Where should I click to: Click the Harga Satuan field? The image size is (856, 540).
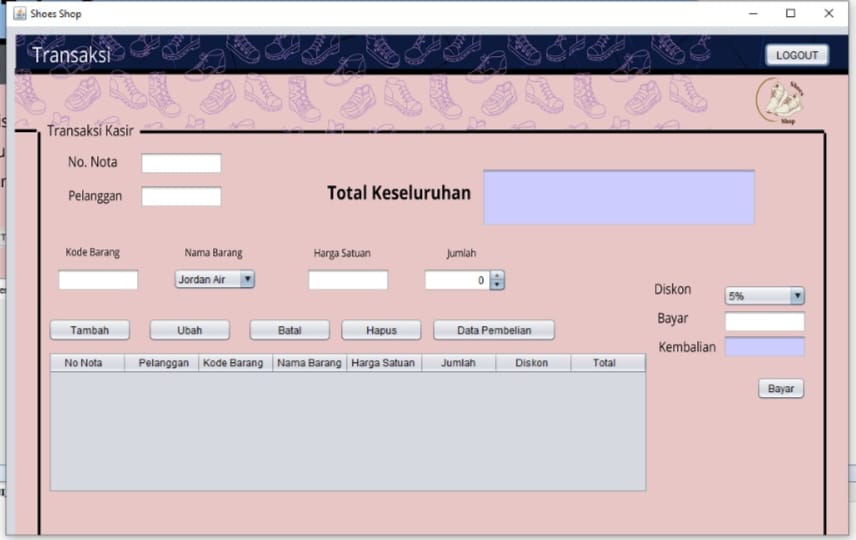tap(348, 280)
